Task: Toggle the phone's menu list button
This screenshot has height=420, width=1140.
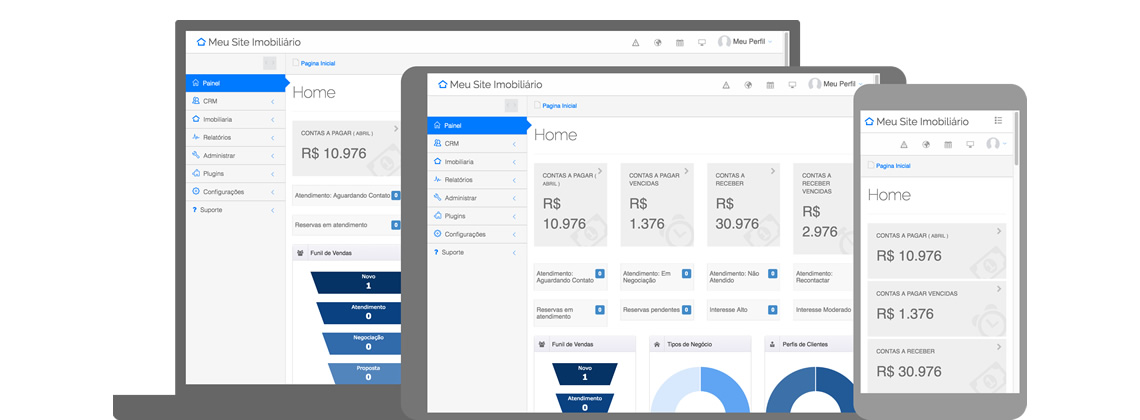Action: click(998, 120)
